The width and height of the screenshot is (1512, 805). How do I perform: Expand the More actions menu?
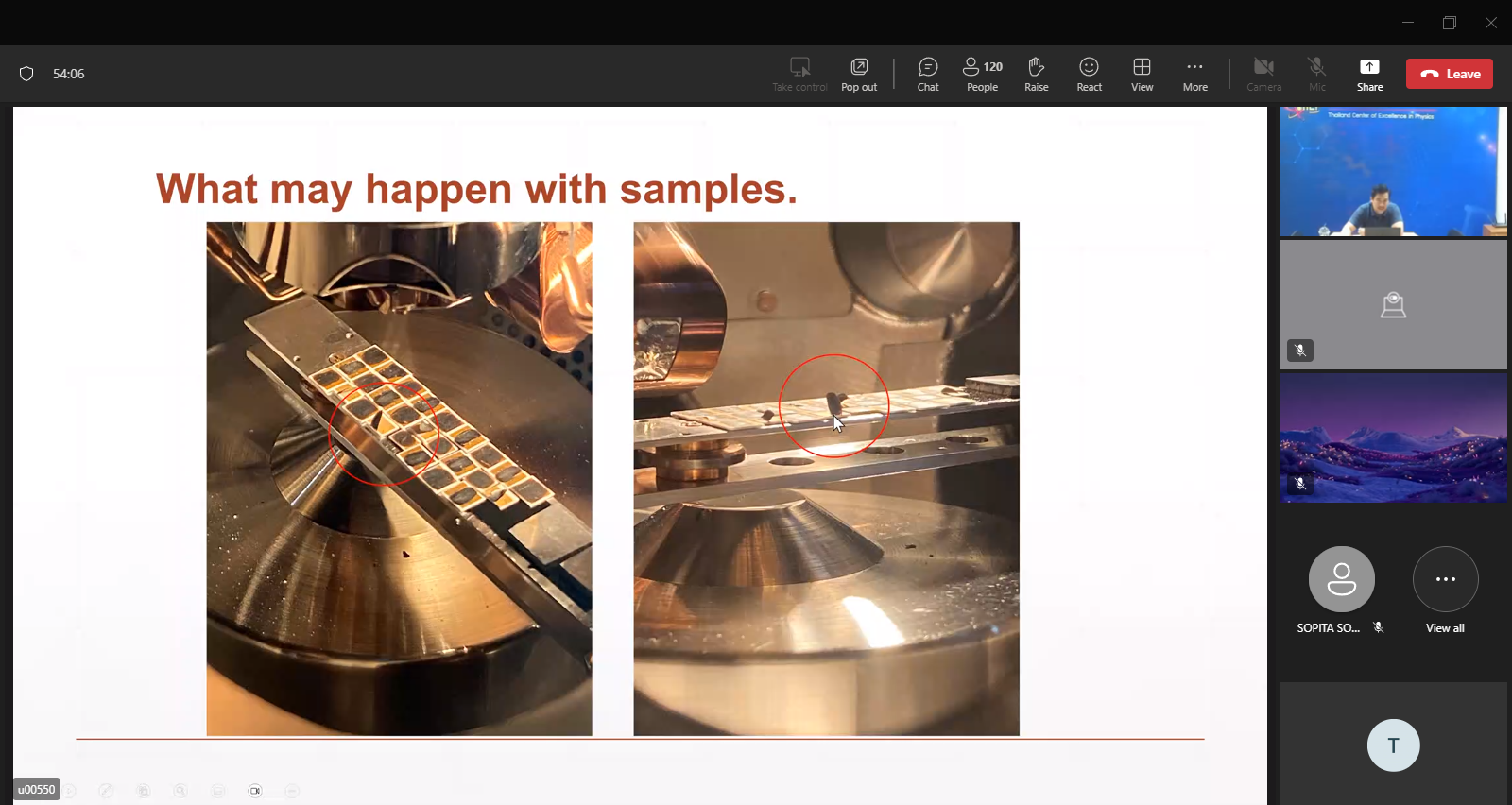click(x=1194, y=74)
